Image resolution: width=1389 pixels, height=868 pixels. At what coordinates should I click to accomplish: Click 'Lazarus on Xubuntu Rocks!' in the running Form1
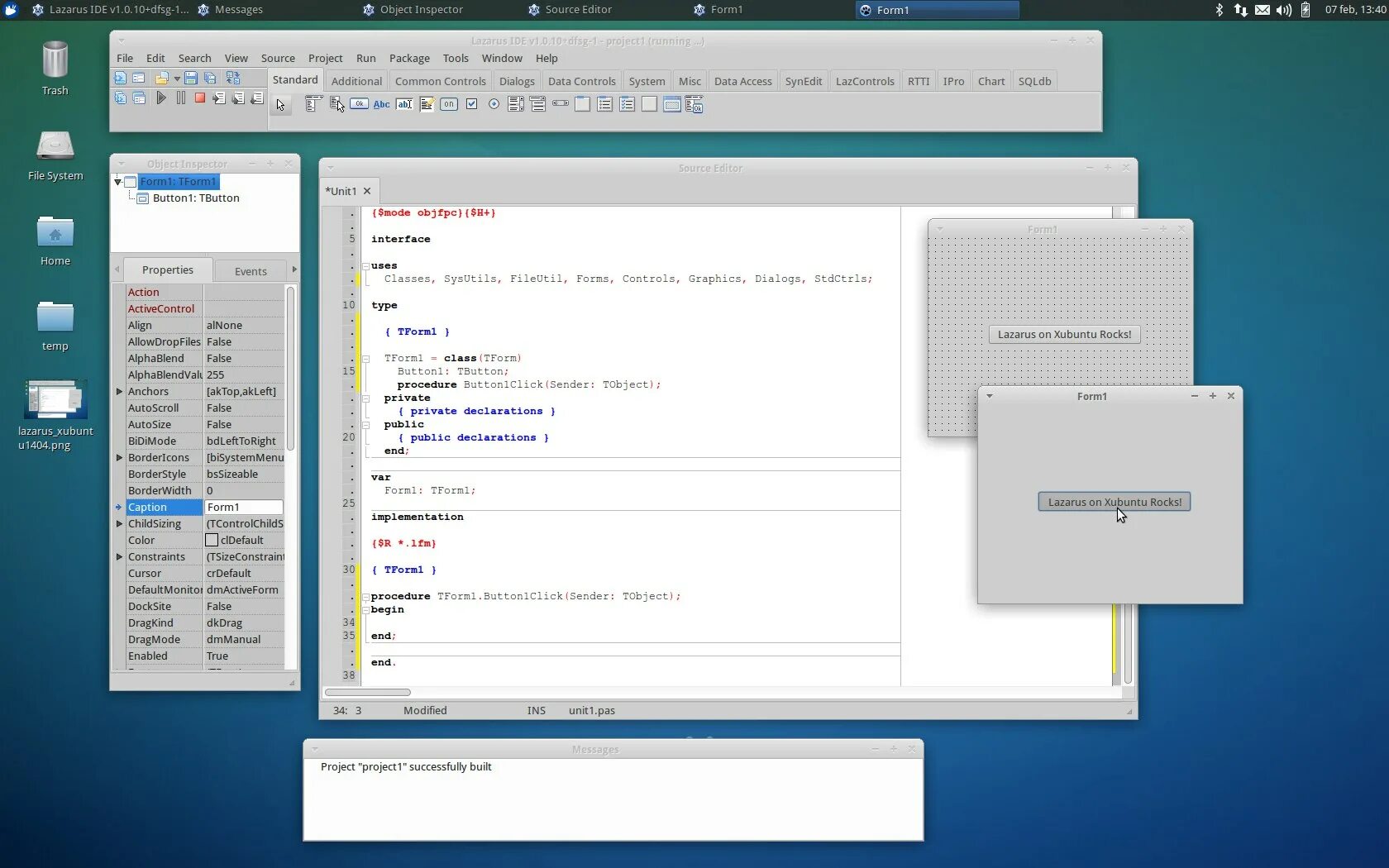1115,502
